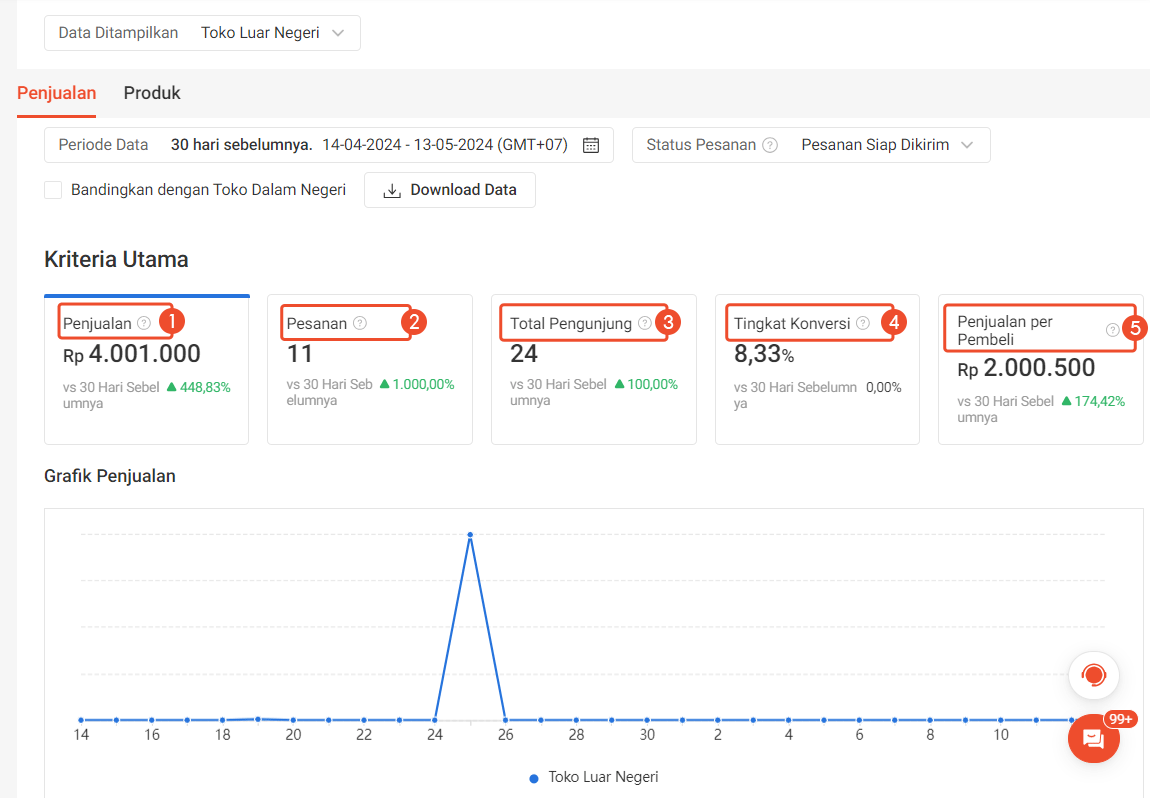Click the Penjualan per Pembeli help icon
Screen dimensions: 1150x798
(x=1110, y=328)
